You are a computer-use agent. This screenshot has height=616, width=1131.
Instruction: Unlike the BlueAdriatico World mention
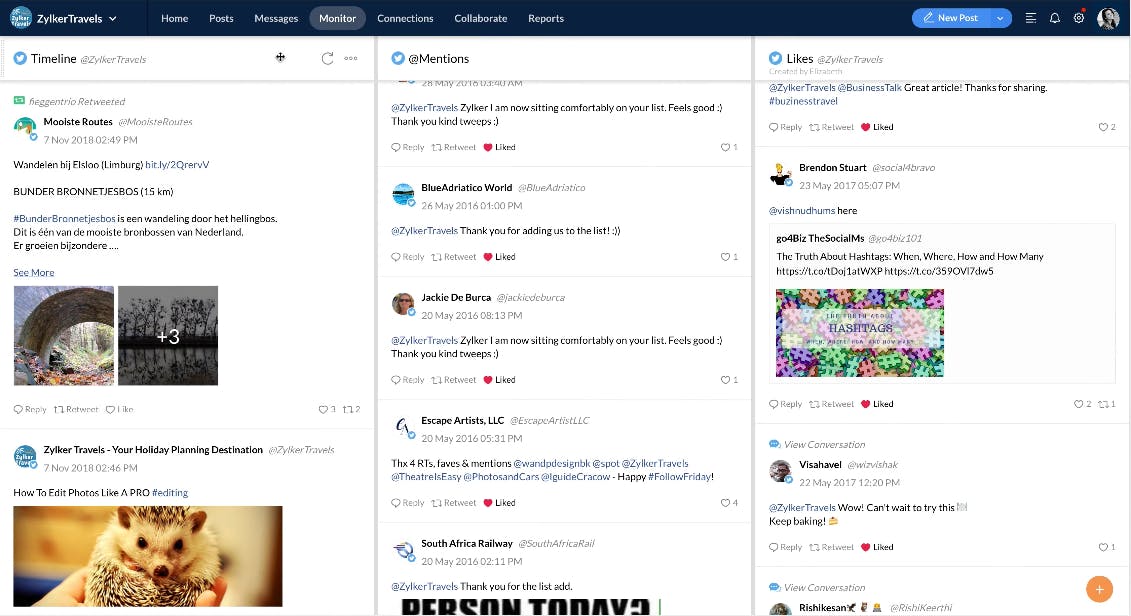pyautogui.click(x=499, y=257)
